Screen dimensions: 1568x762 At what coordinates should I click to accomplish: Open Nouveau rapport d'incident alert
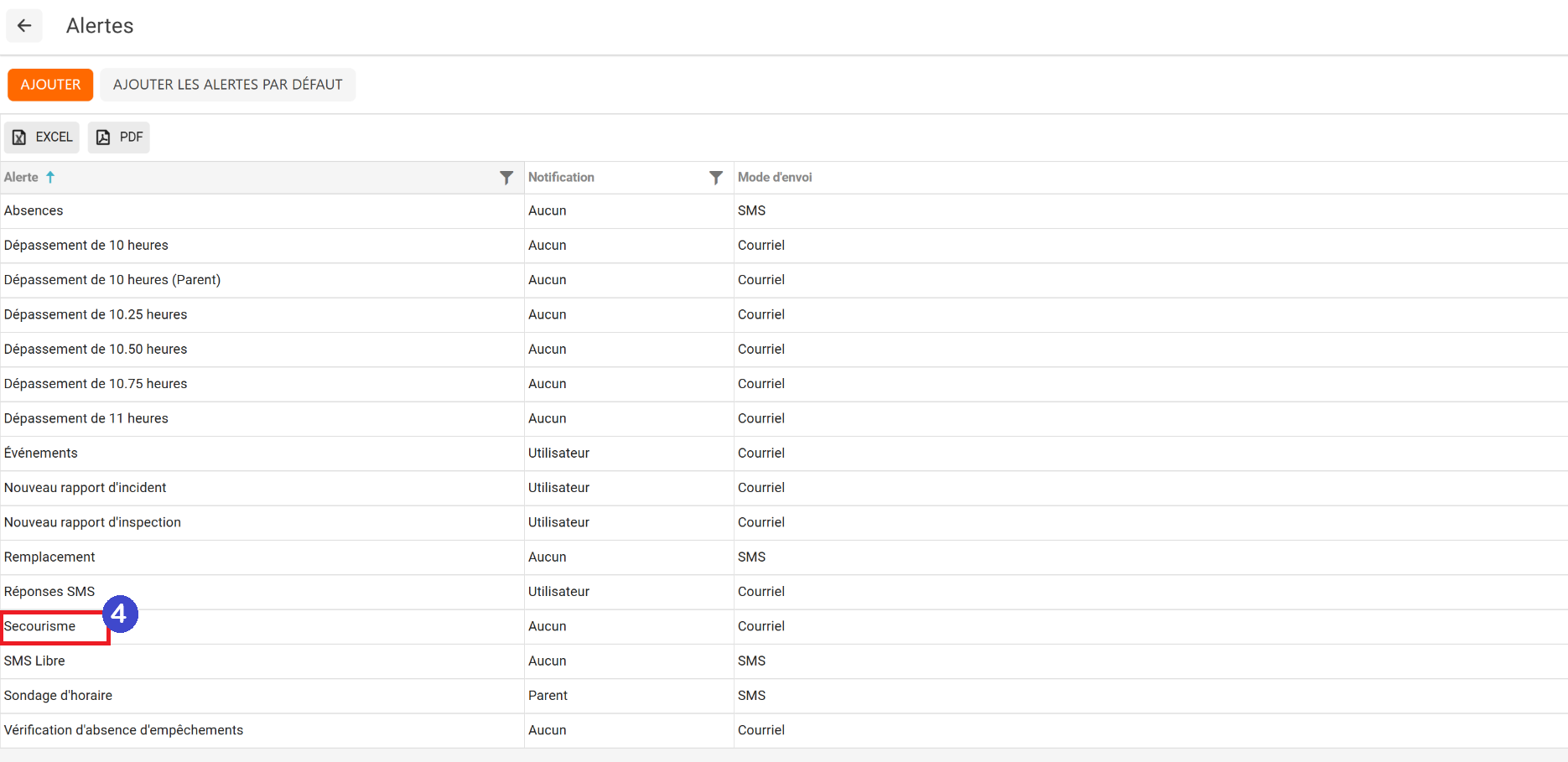click(86, 488)
